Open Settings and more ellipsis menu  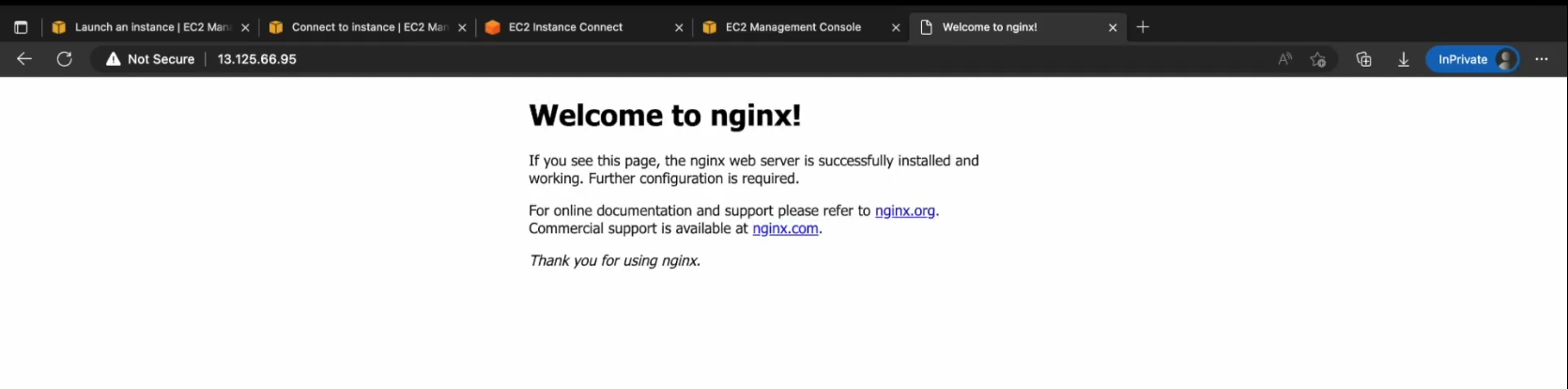[1542, 59]
